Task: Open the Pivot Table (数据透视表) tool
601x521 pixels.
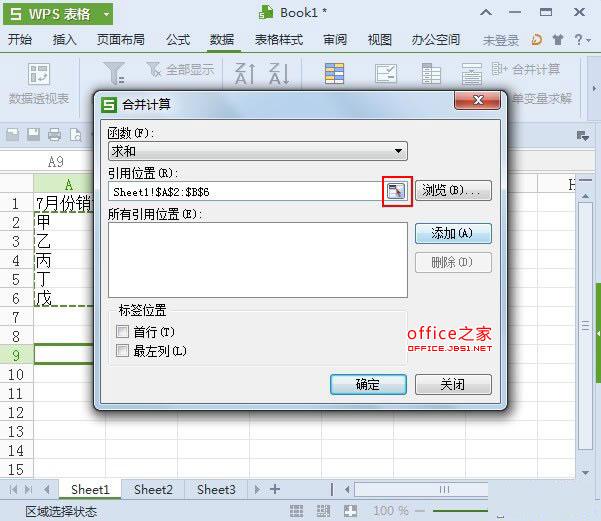Action: coord(39,84)
